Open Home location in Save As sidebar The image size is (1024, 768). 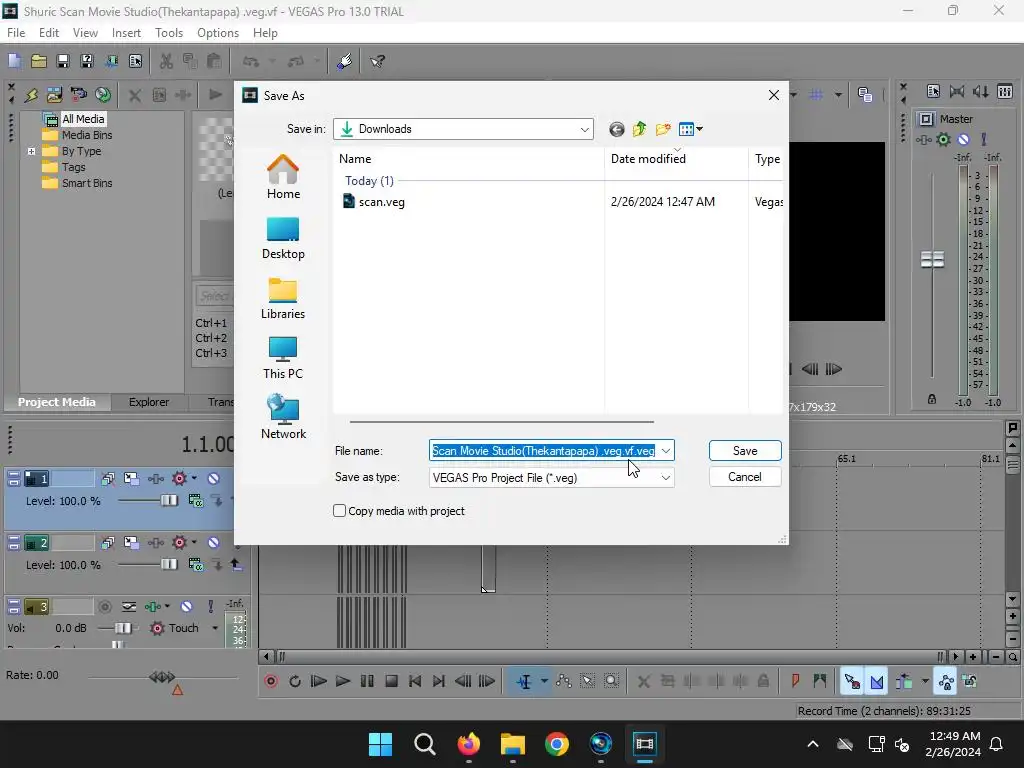pyautogui.click(x=283, y=177)
